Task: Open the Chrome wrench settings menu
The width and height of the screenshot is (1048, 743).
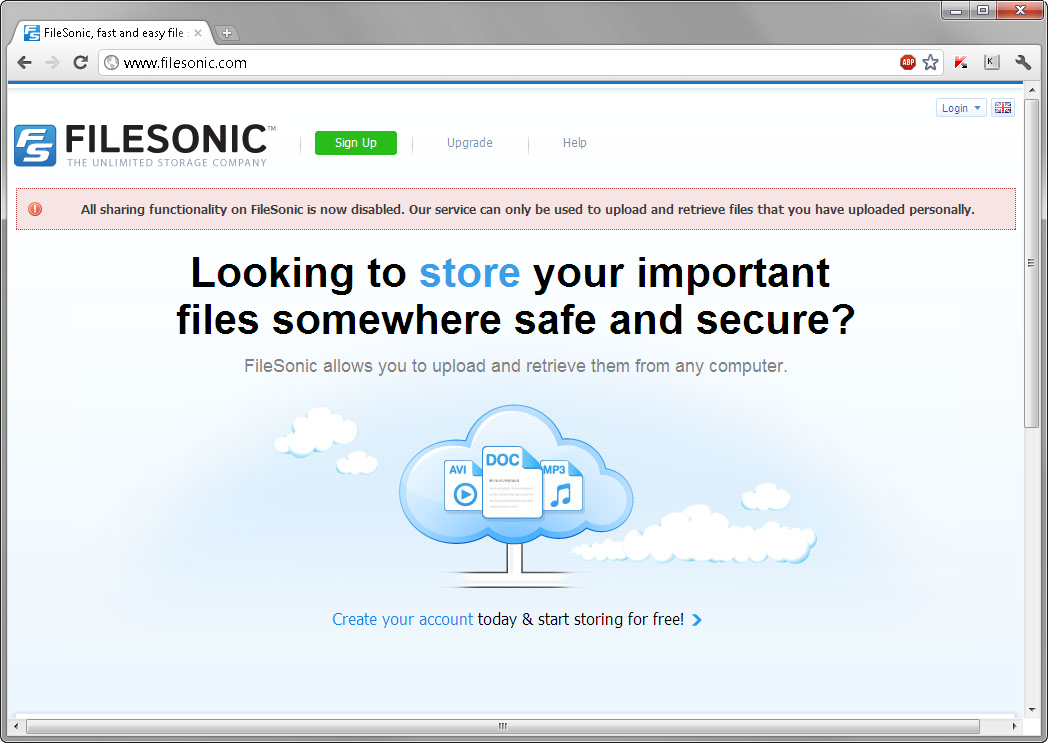Action: pos(1023,63)
